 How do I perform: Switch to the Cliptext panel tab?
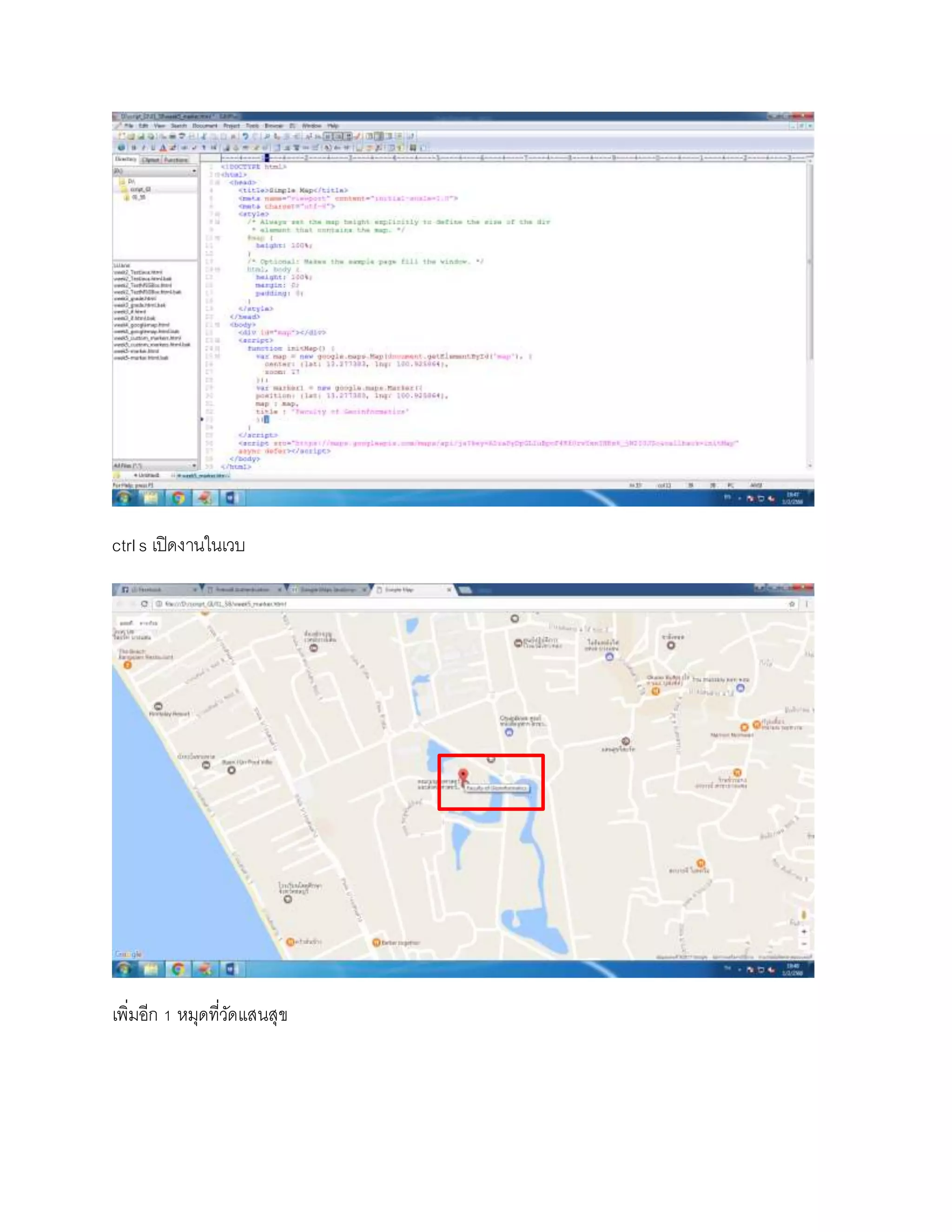151,160
